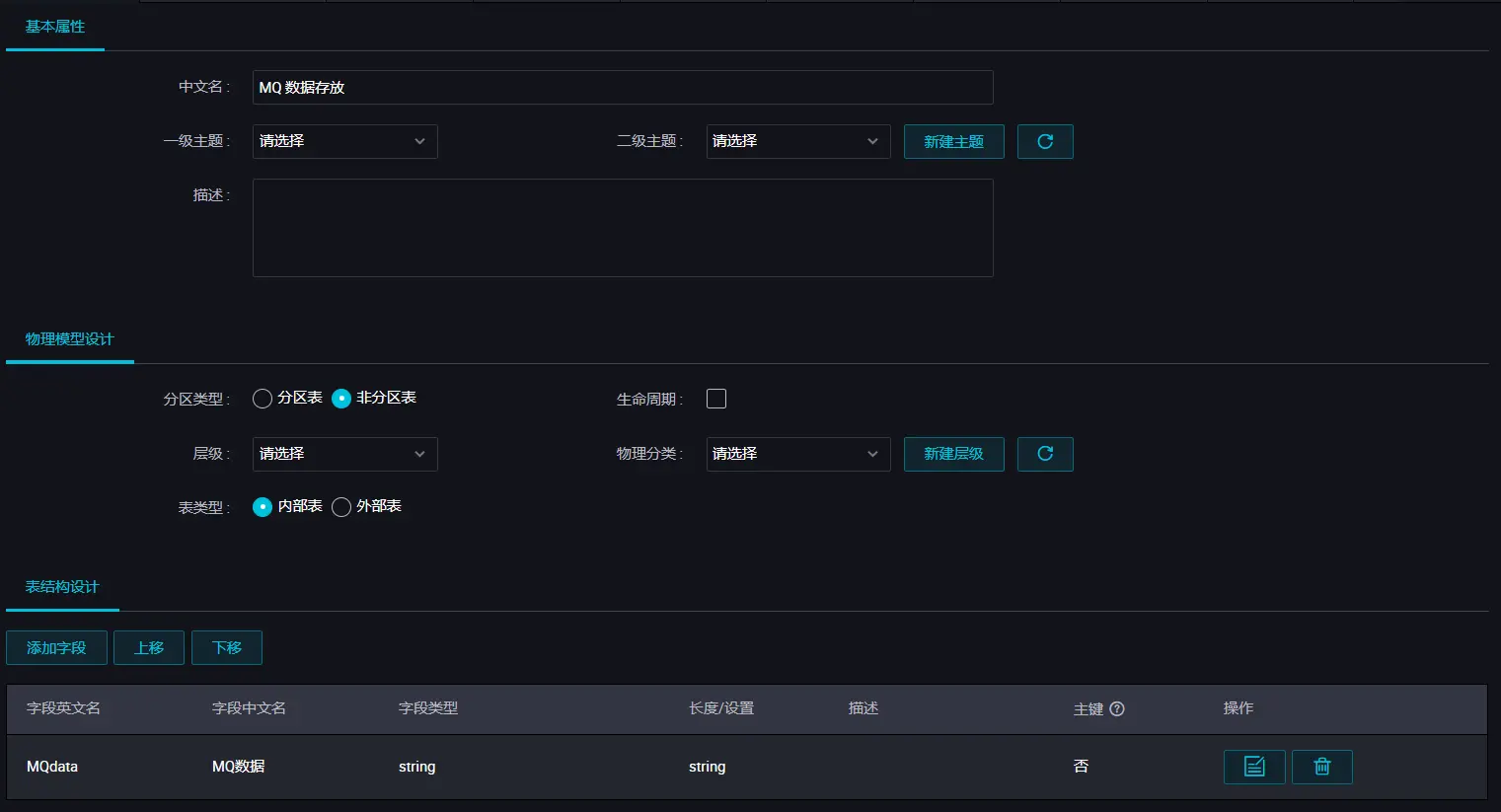Delete the MQdata field with trash icon
Viewport: 1501px width, 812px height.
pos(1321,767)
